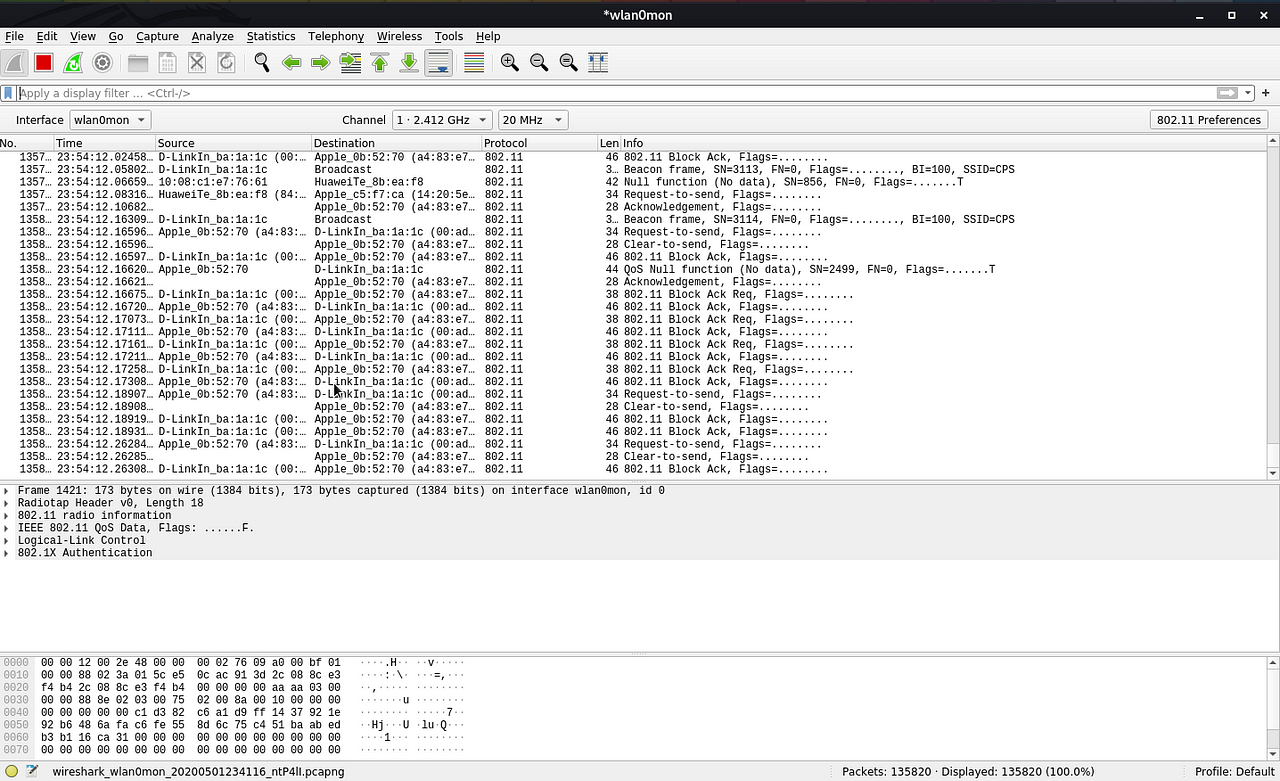Open capture file properties pencil icon
This screenshot has height=781, width=1280.
[x=32, y=772]
